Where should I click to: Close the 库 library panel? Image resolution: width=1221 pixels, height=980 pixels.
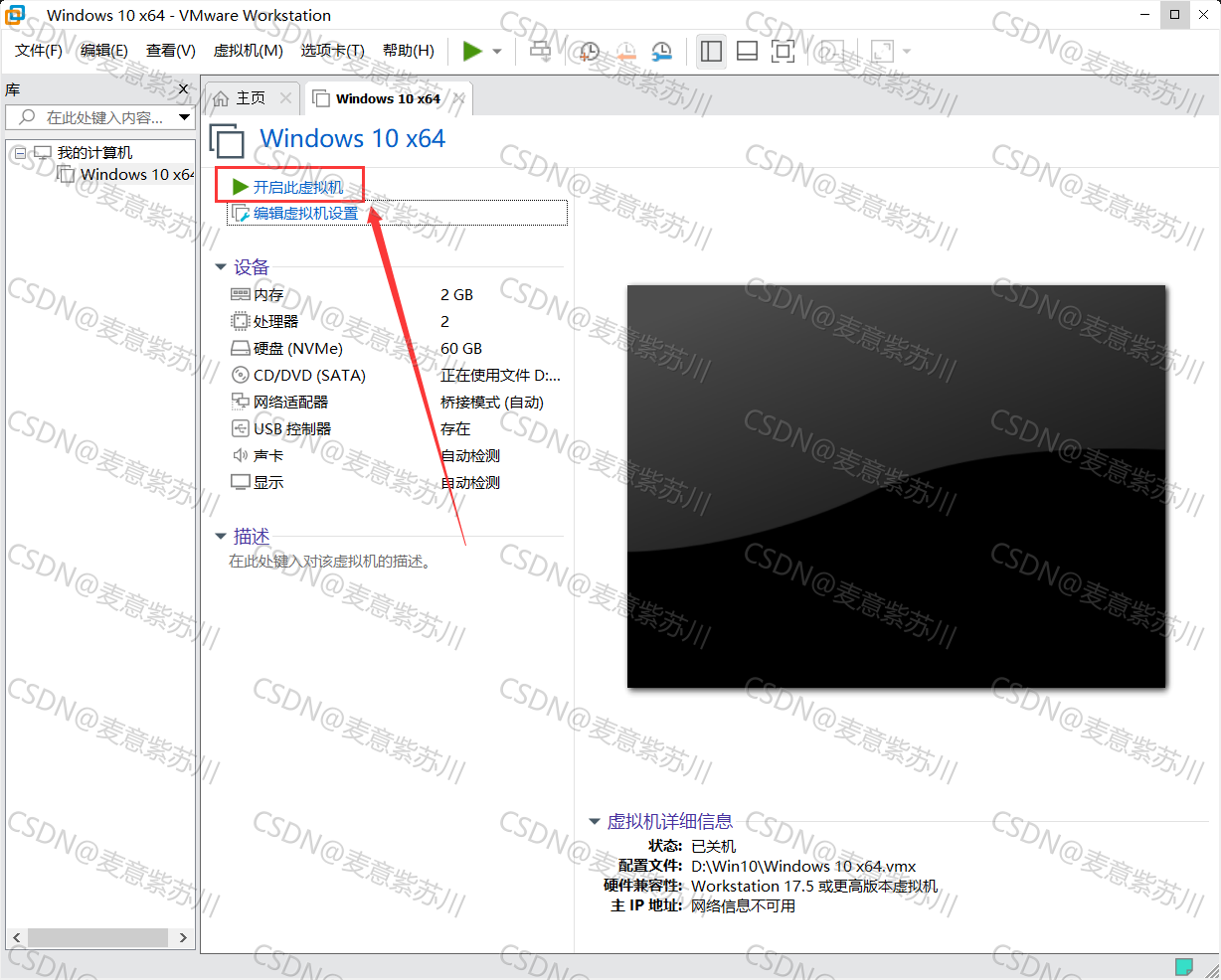click(183, 89)
